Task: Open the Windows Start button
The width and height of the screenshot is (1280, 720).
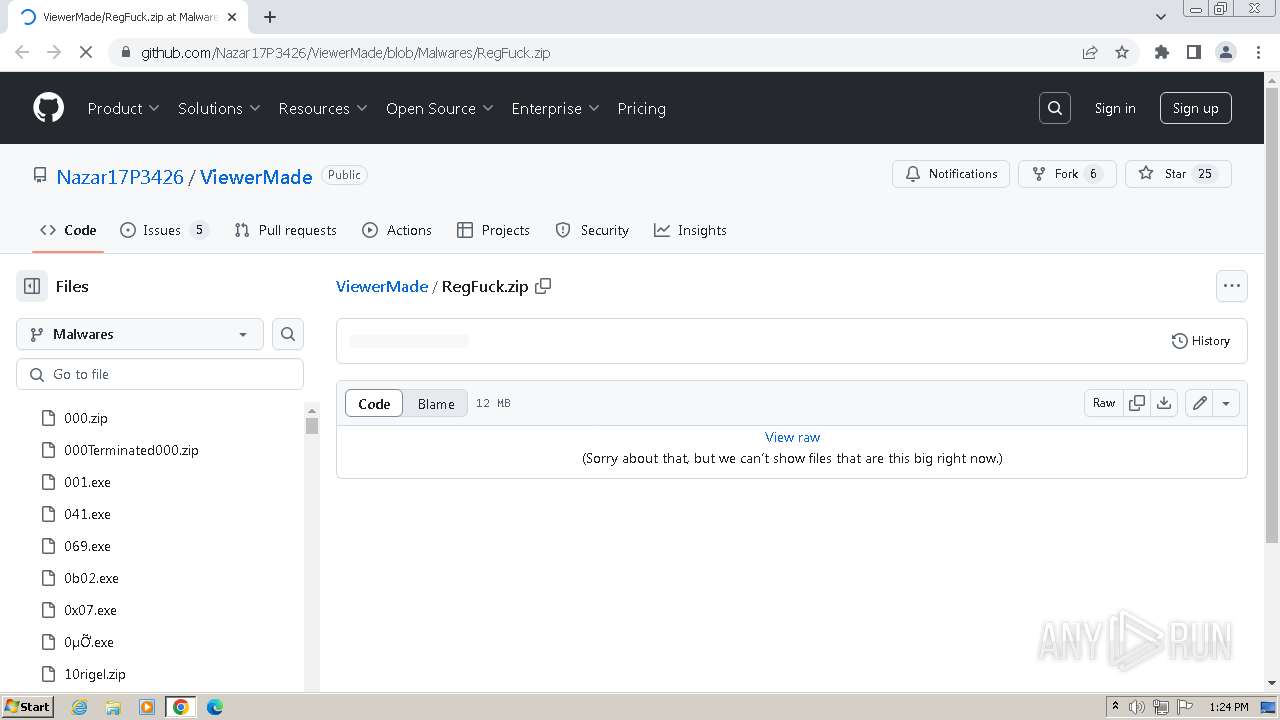Action: tap(28, 707)
